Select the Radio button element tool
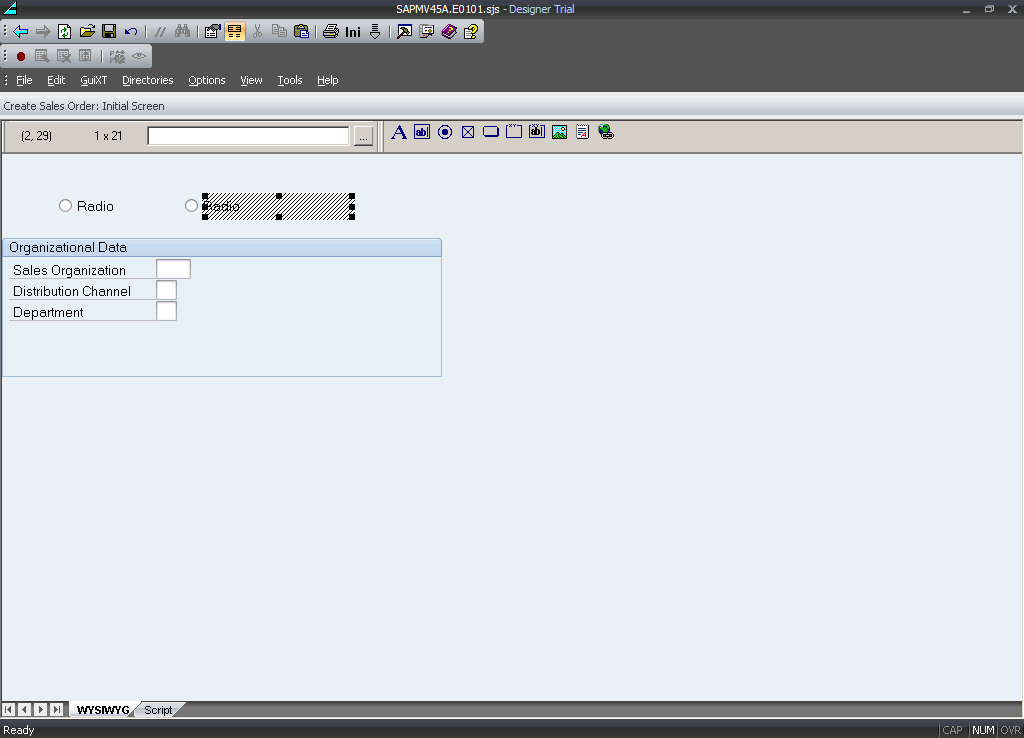Viewport: 1024px width, 738px height. coord(445,132)
